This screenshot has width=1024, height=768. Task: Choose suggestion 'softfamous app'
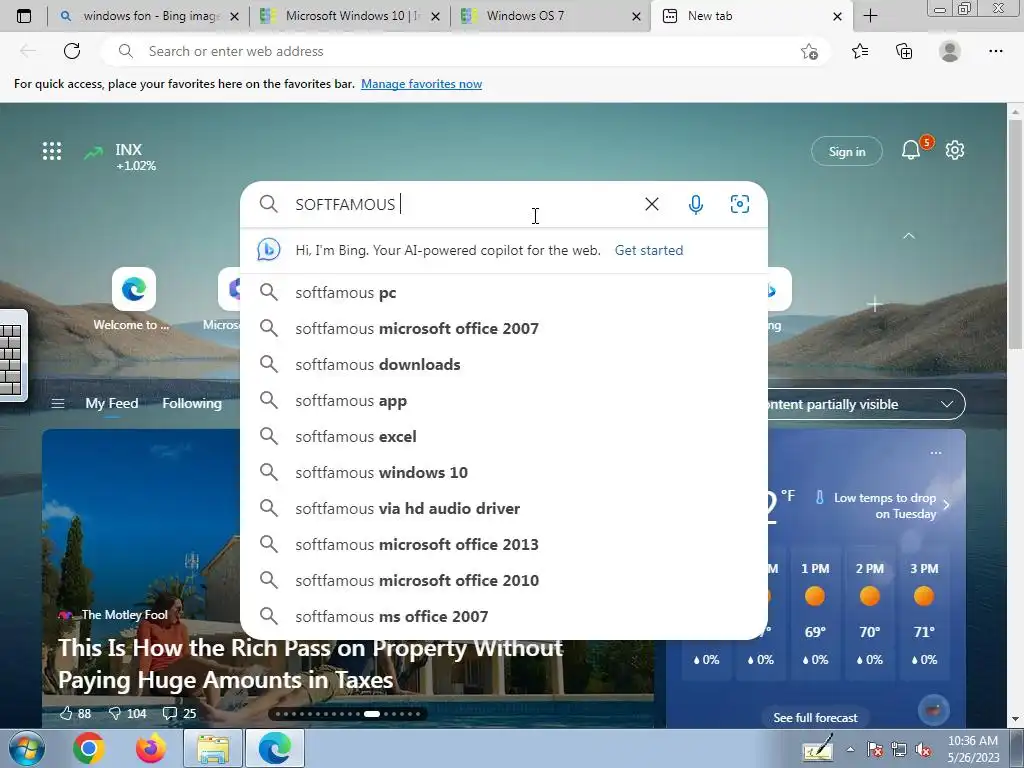point(504,400)
